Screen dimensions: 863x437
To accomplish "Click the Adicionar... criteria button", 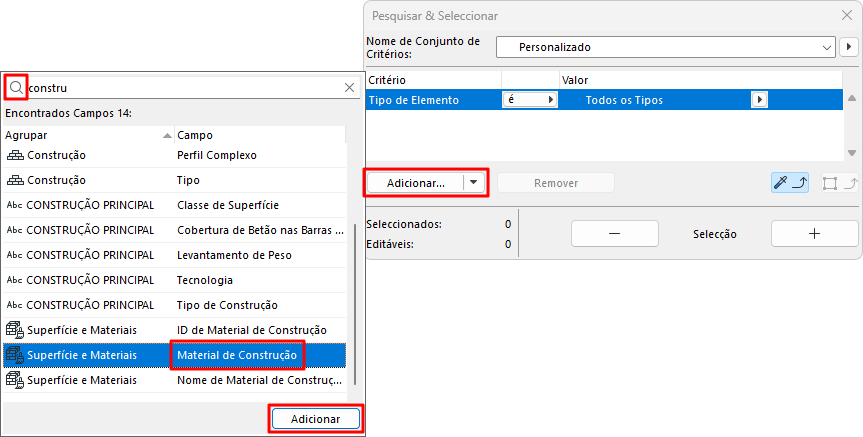I will [416, 183].
